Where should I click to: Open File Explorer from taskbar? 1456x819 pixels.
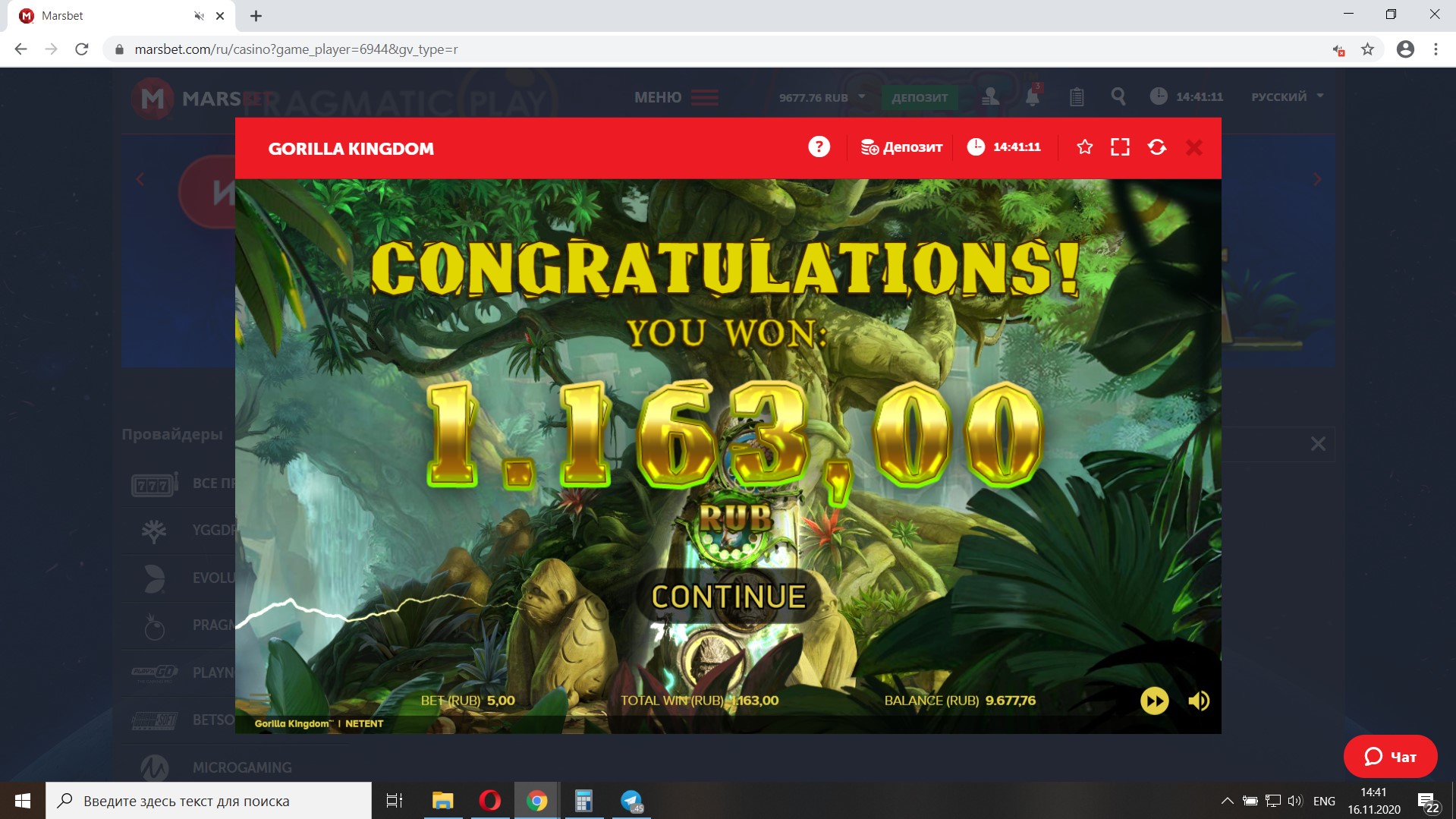[442, 801]
